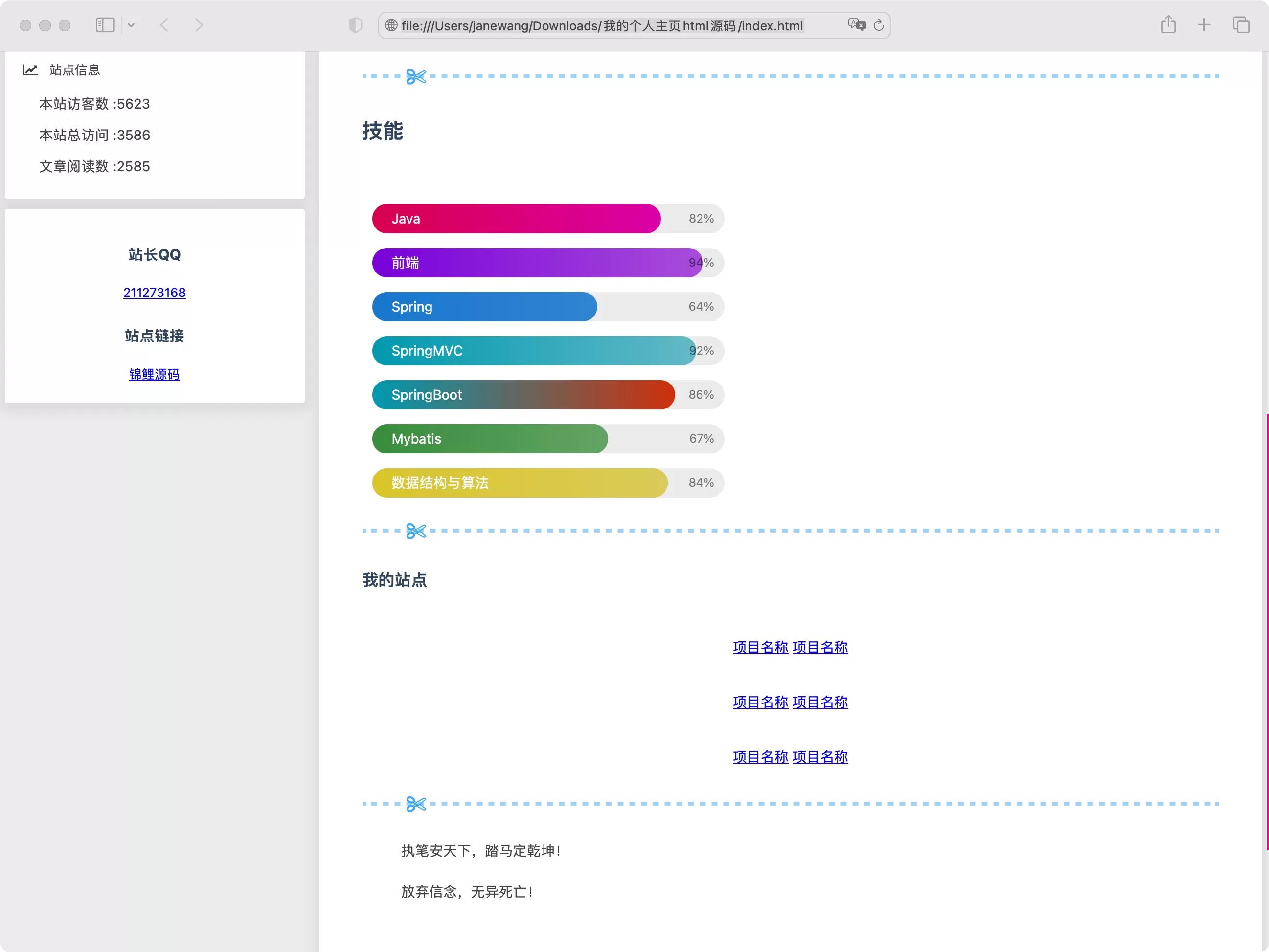The height and width of the screenshot is (952, 1269).
Task: Click the globe icon in address bar
Action: pos(391,25)
